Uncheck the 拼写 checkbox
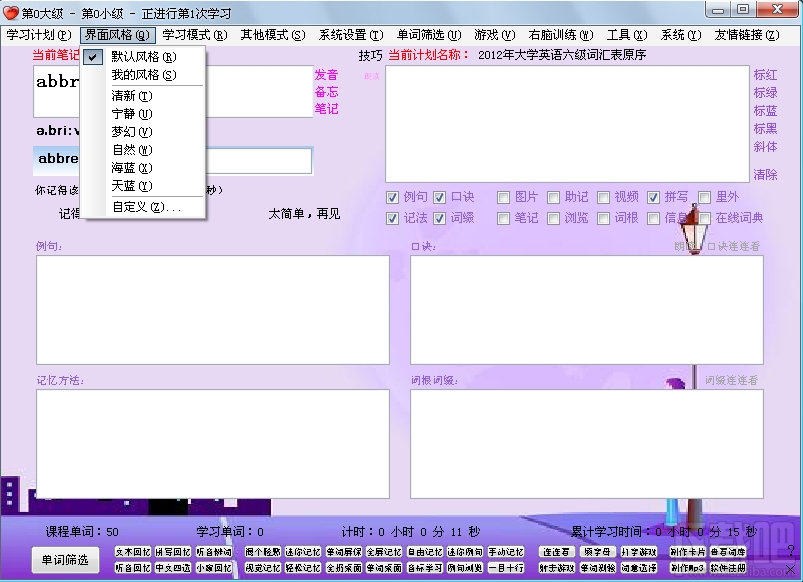The height and width of the screenshot is (582, 803). [653, 197]
